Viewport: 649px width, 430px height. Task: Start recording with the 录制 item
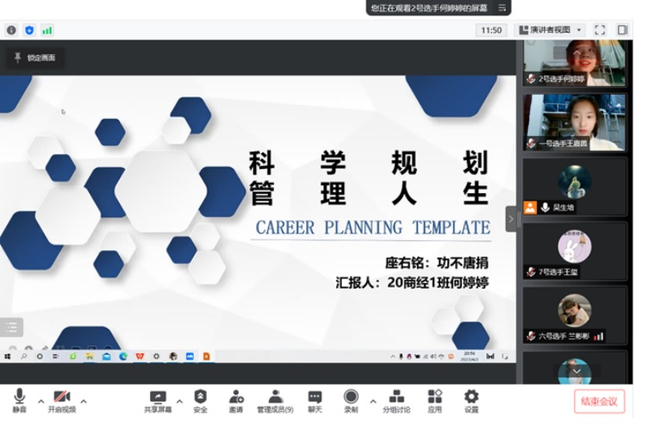tap(351, 398)
